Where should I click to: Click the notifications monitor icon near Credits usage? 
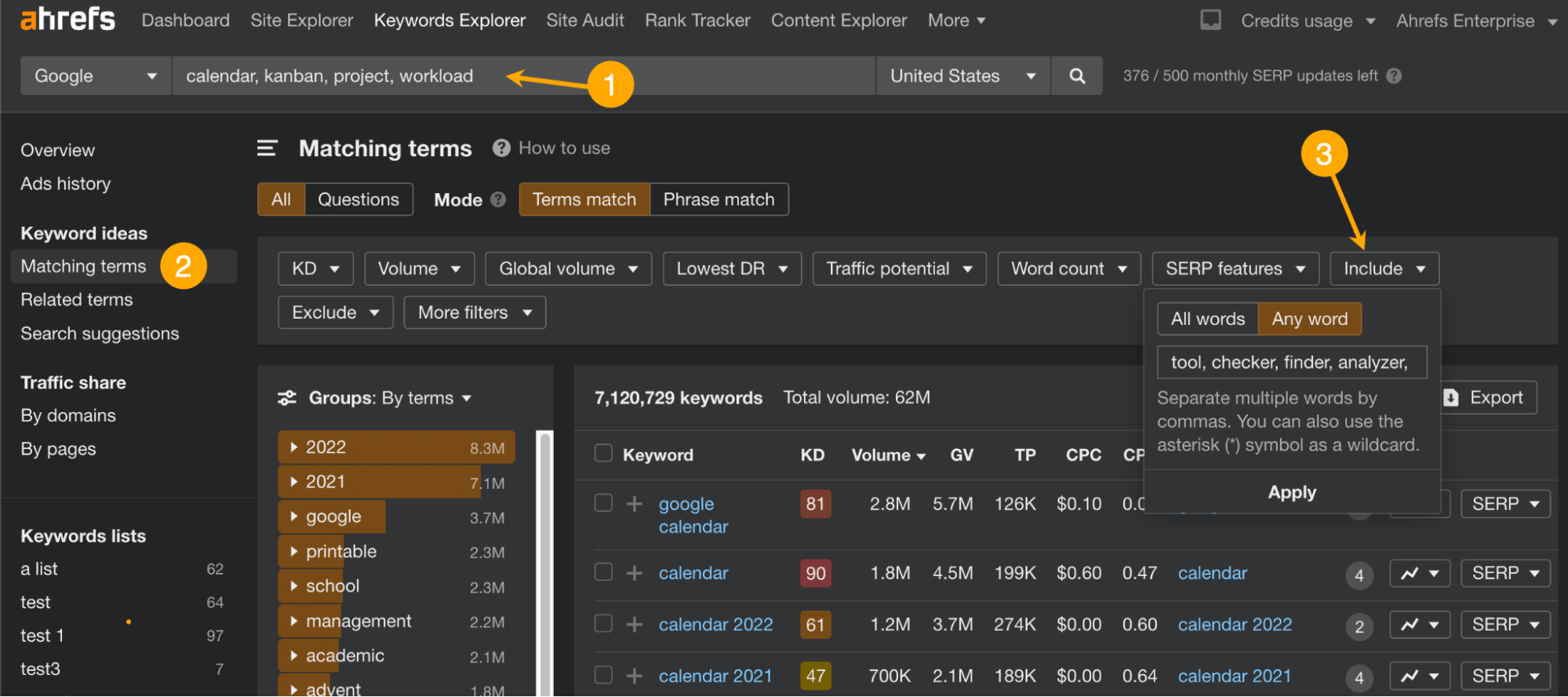[1210, 20]
